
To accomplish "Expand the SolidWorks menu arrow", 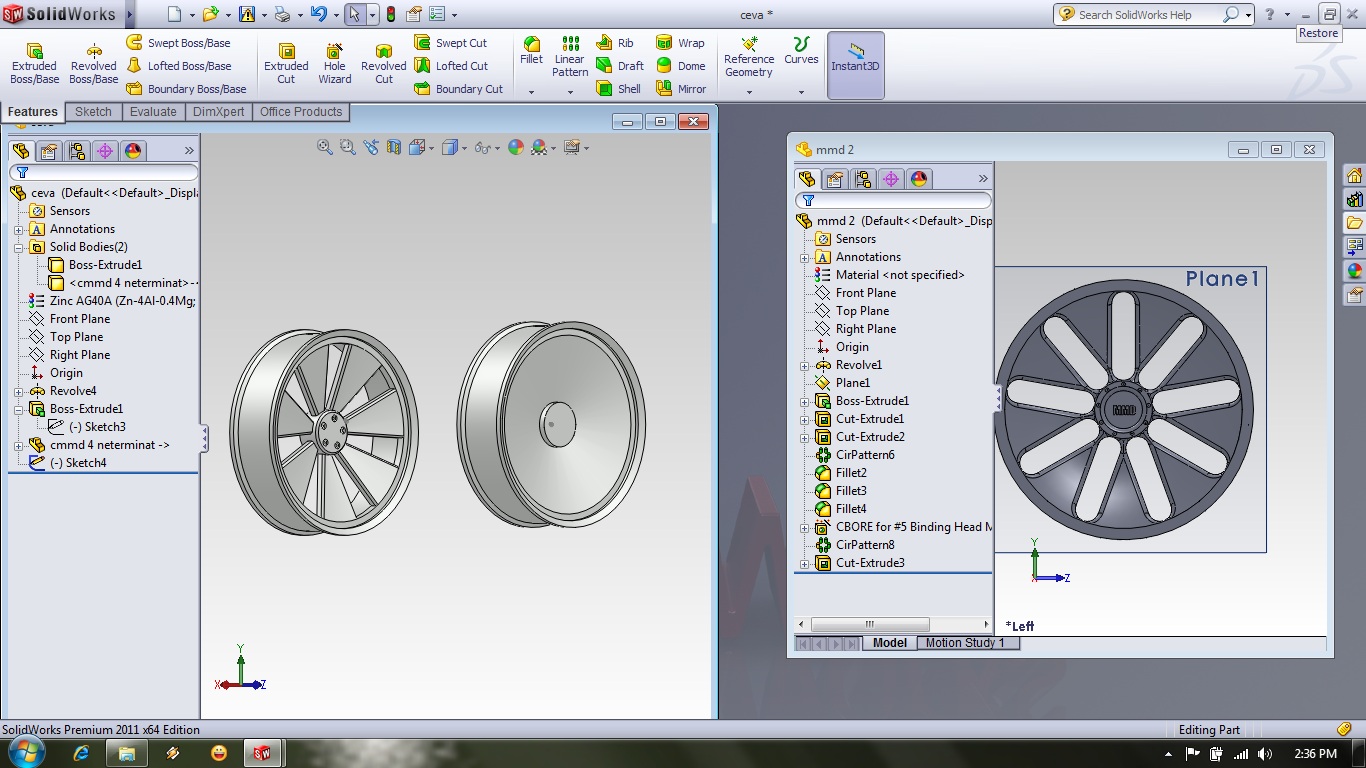I will pos(130,14).
